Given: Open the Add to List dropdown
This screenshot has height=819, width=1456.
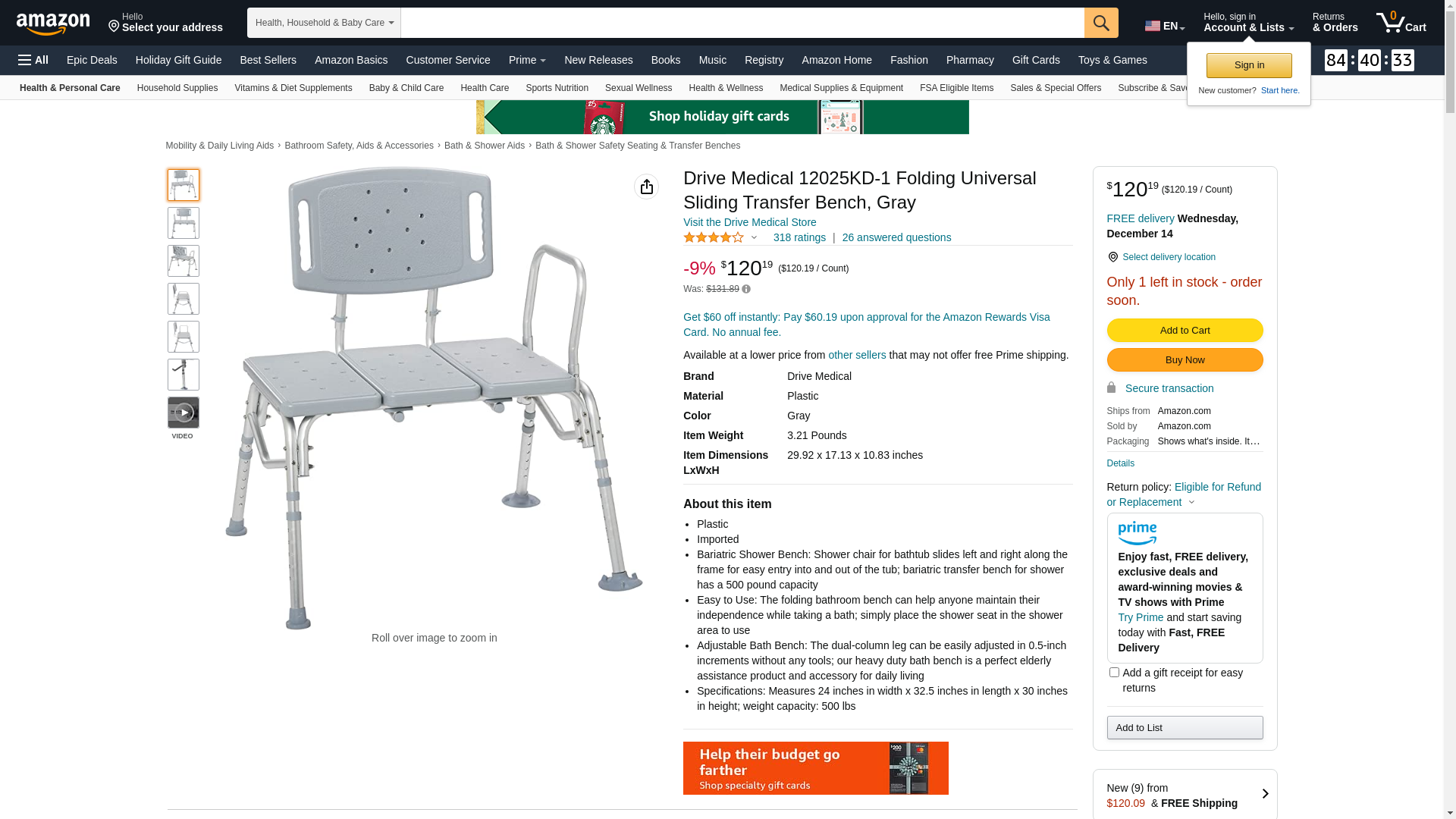Looking at the screenshot, I should (1185, 728).
